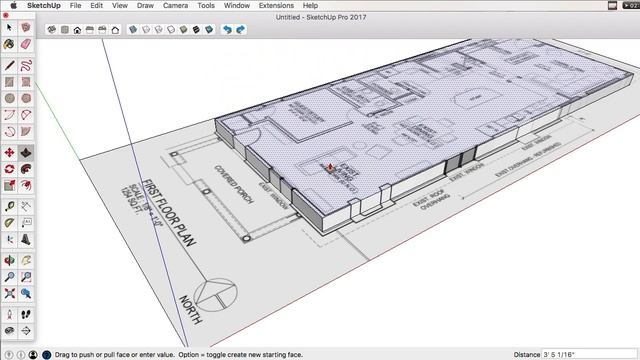Select the Freehand squiggle tool
The width and height of the screenshot is (640, 360).
tap(26, 65)
